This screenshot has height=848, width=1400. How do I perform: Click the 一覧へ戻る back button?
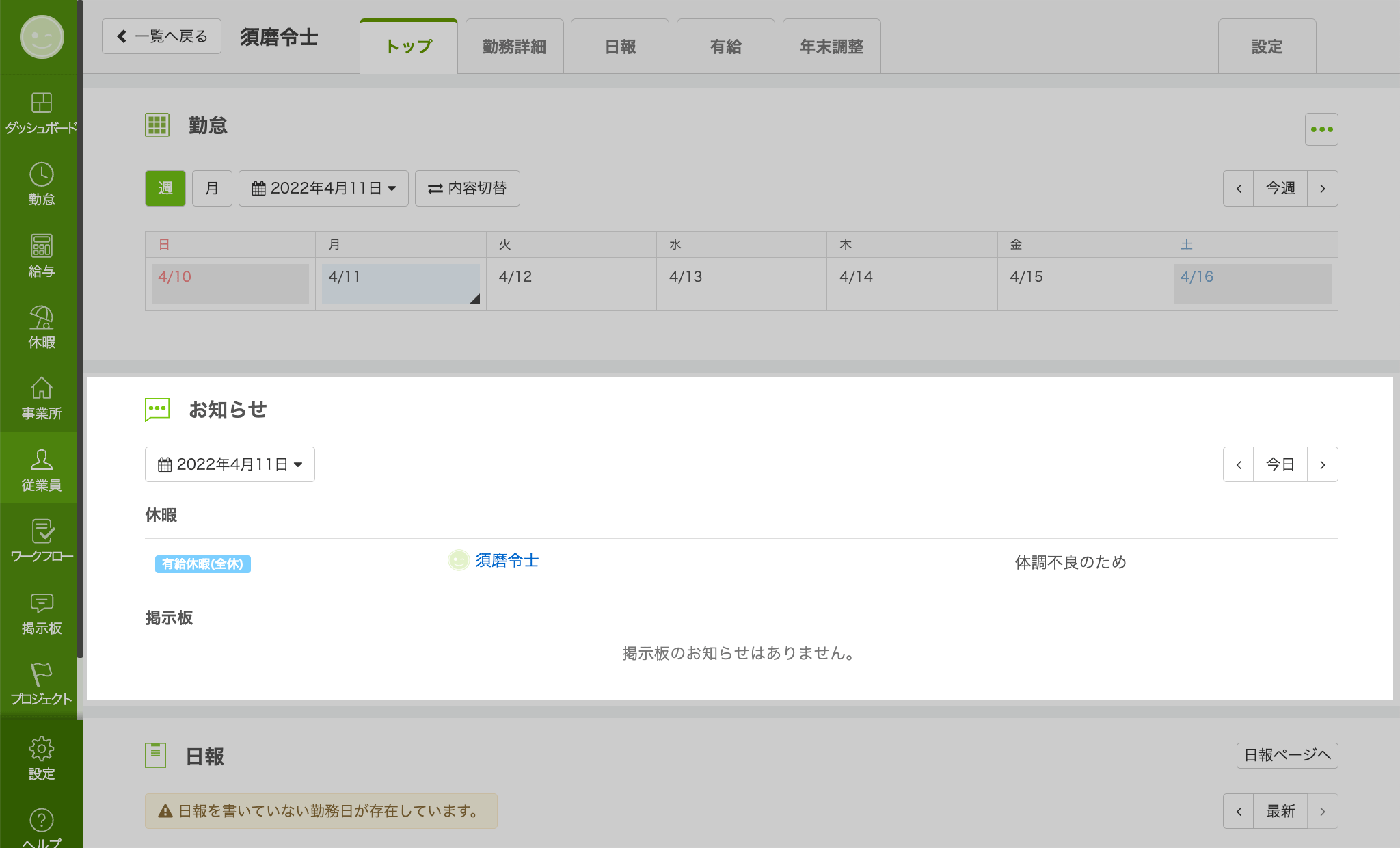(x=161, y=36)
